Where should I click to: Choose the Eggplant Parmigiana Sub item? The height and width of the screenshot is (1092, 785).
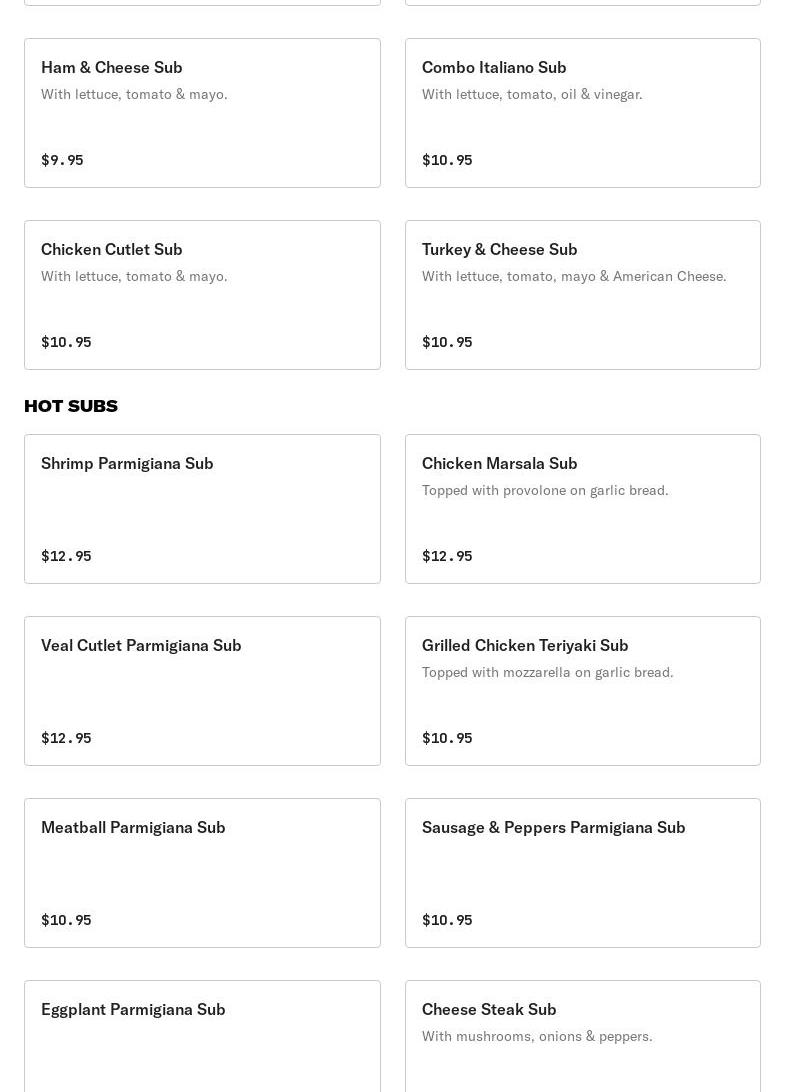tap(133, 1009)
